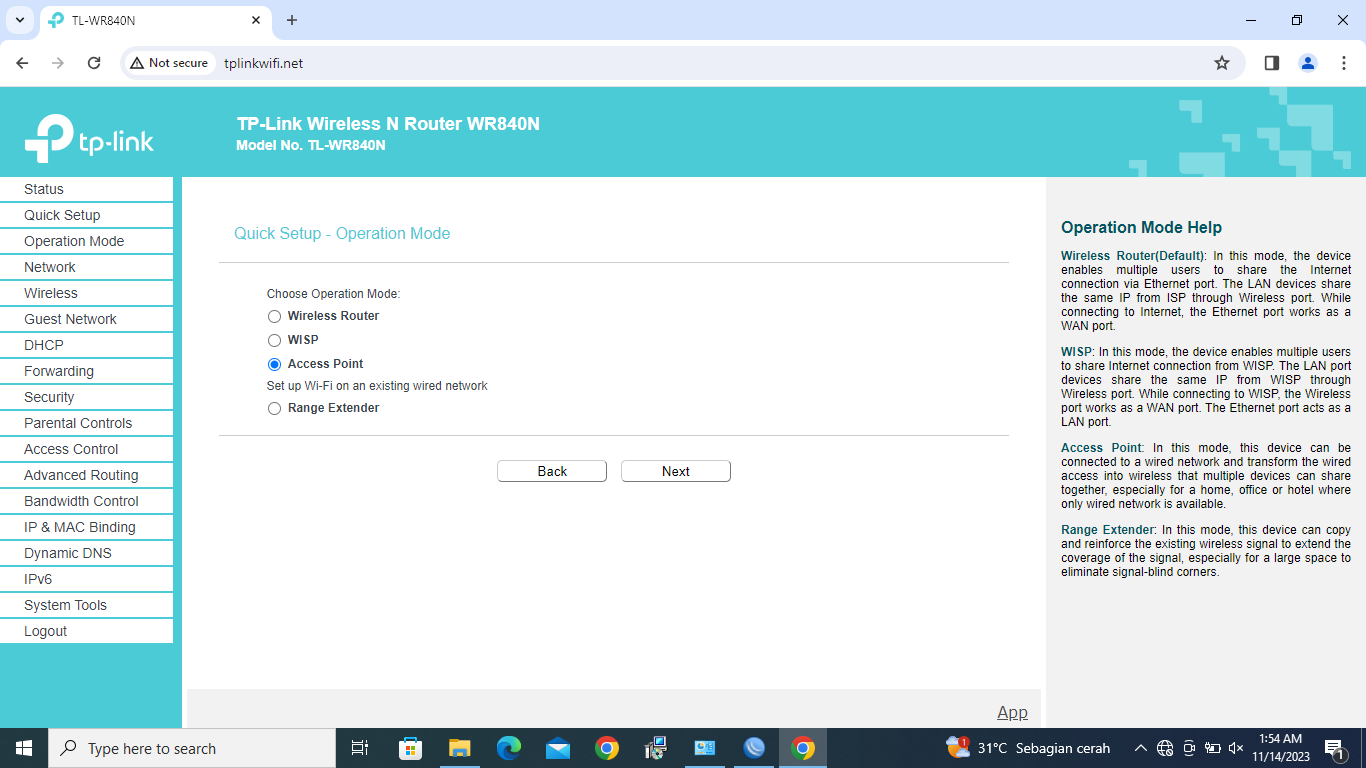This screenshot has width=1366, height=768.
Task: Open Wireless settings in sidebar
Action: click(86, 293)
